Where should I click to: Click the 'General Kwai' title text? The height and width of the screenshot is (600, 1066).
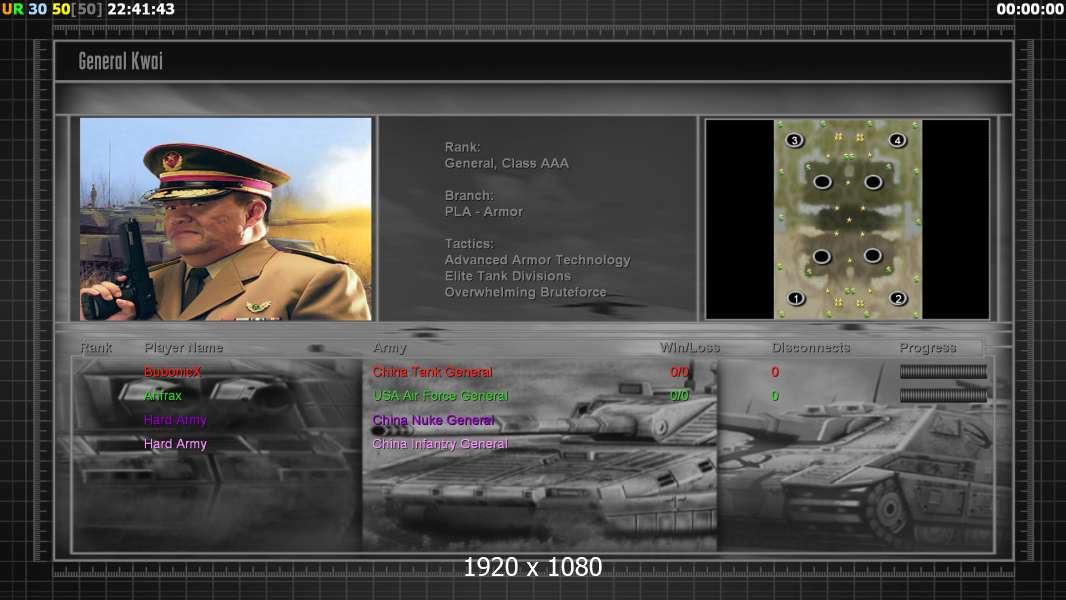(120, 61)
